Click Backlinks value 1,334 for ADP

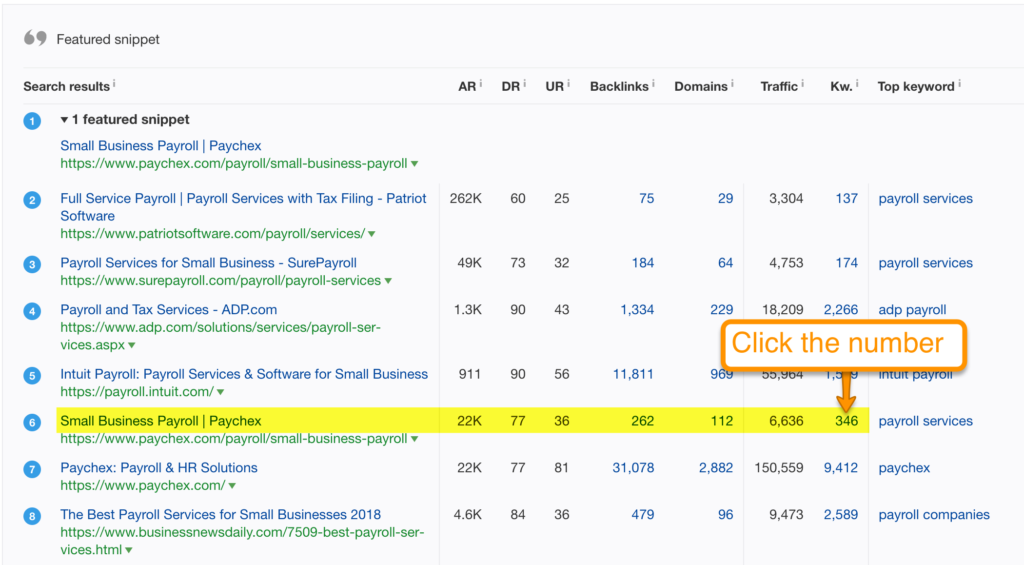637,310
